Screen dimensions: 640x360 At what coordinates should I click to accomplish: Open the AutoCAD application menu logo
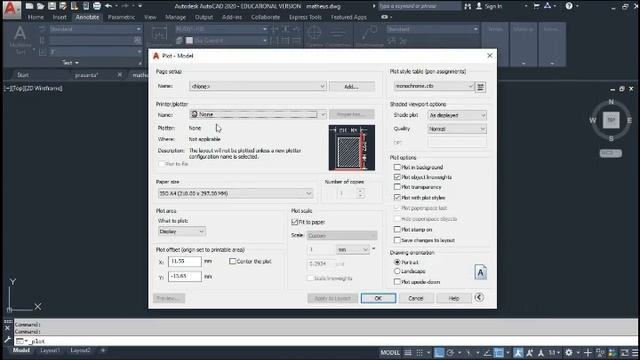11,9
